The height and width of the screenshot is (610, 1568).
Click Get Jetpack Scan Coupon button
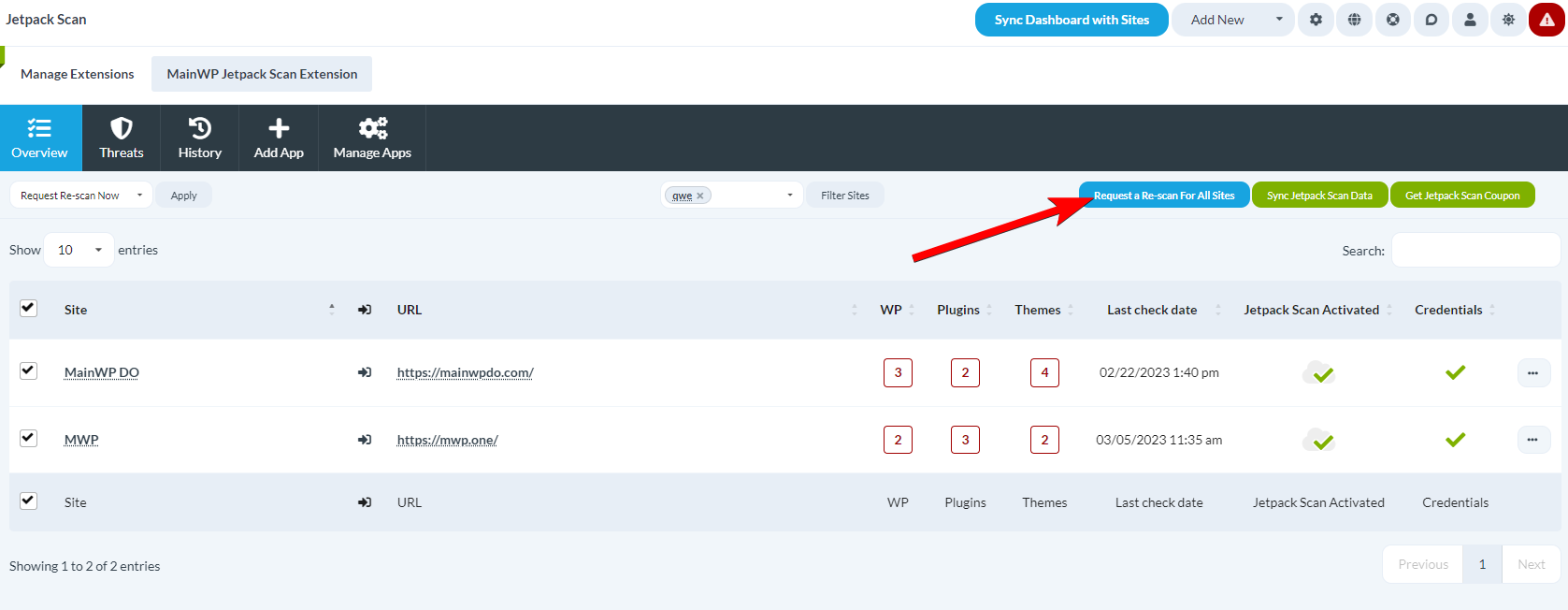click(1462, 196)
